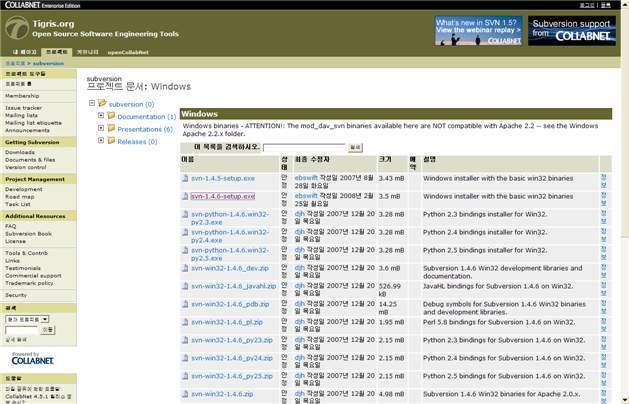
Task: Click file icon beside svn-win32-1.4.6_py25.zip
Action: tap(185, 376)
